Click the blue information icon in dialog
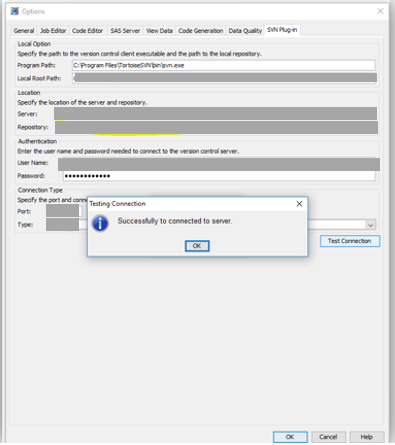This screenshot has width=395, height=445. click(100, 223)
